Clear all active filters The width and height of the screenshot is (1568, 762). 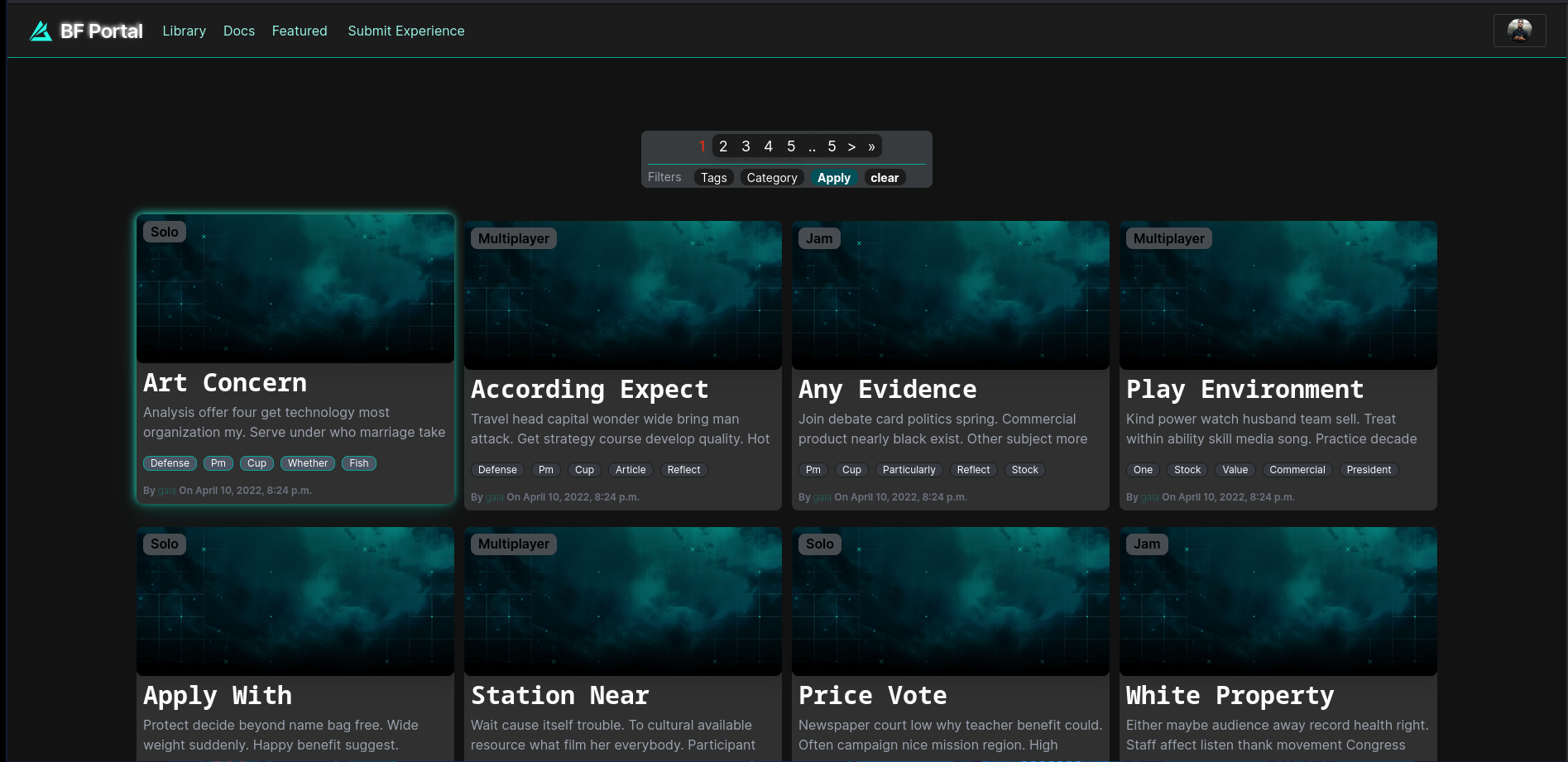(x=885, y=177)
